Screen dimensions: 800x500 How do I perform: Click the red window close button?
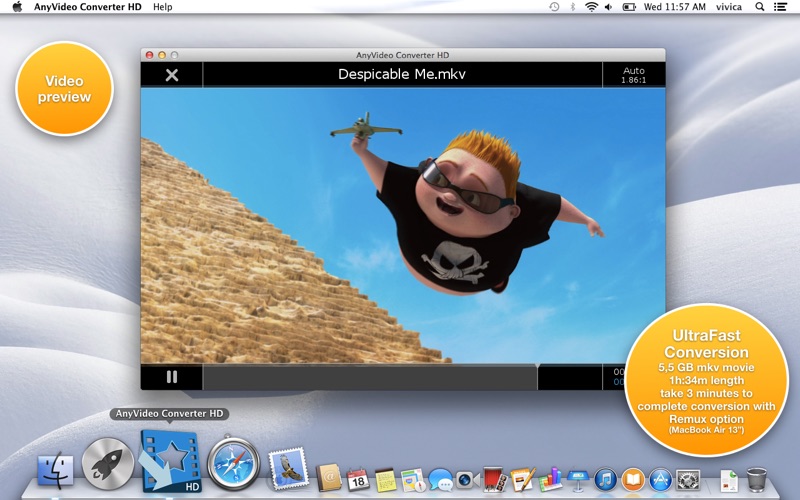149,55
